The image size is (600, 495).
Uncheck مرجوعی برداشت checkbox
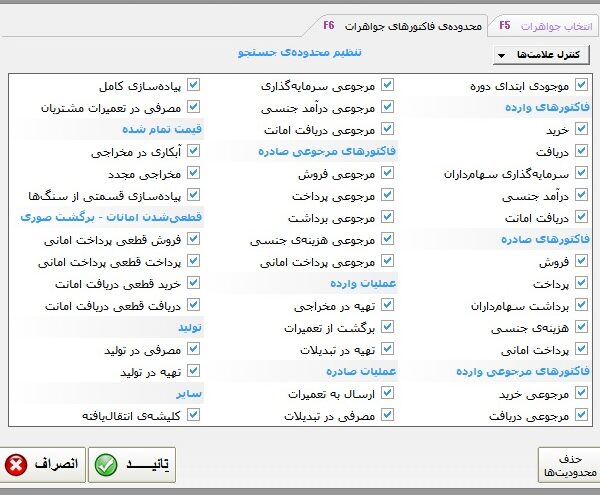[387, 217]
